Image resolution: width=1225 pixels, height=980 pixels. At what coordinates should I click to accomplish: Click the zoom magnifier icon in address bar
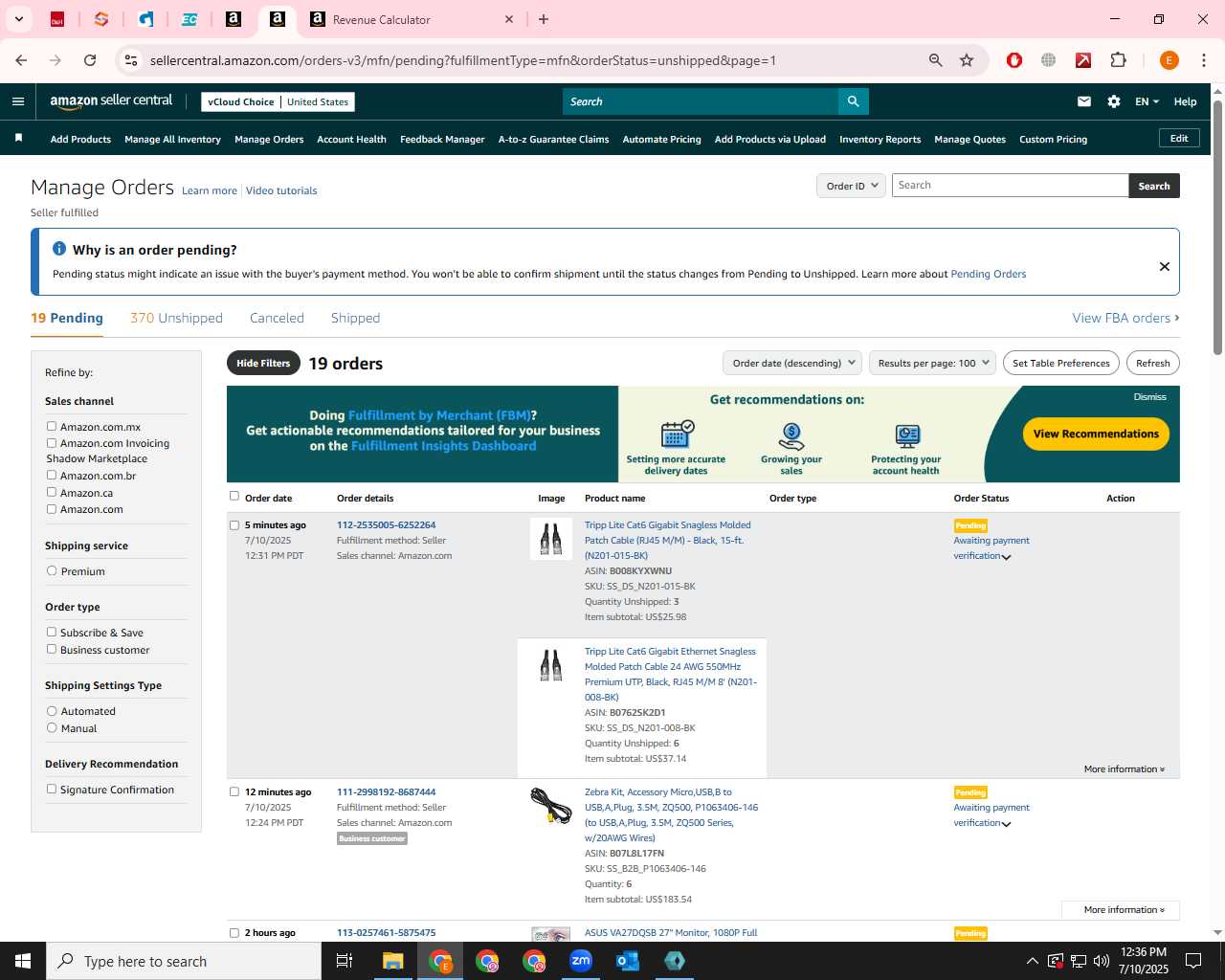[x=936, y=60]
